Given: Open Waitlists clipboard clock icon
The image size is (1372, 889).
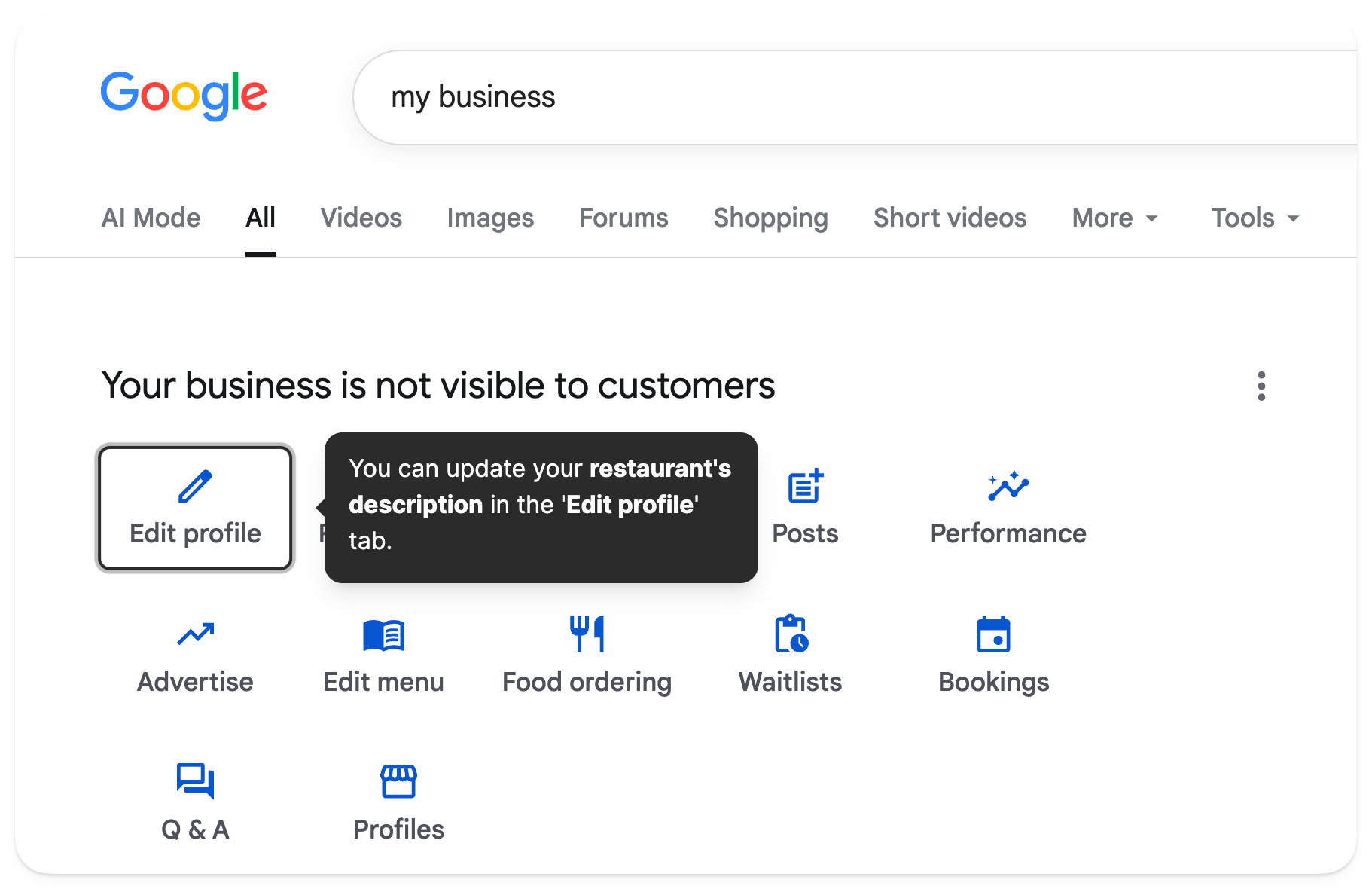Looking at the screenshot, I should coord(791,634).
